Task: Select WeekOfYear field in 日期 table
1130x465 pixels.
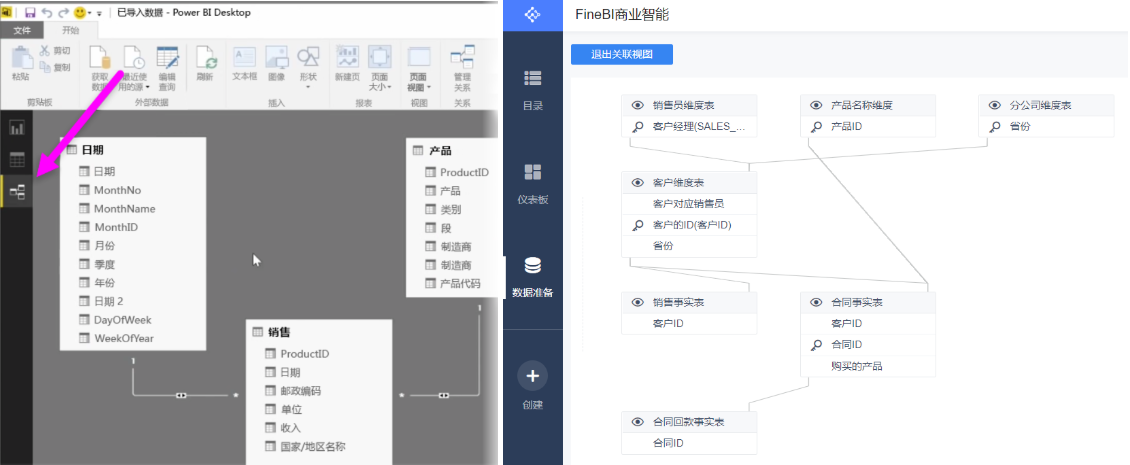Action: pyautogui.click(x=124, y=338)
